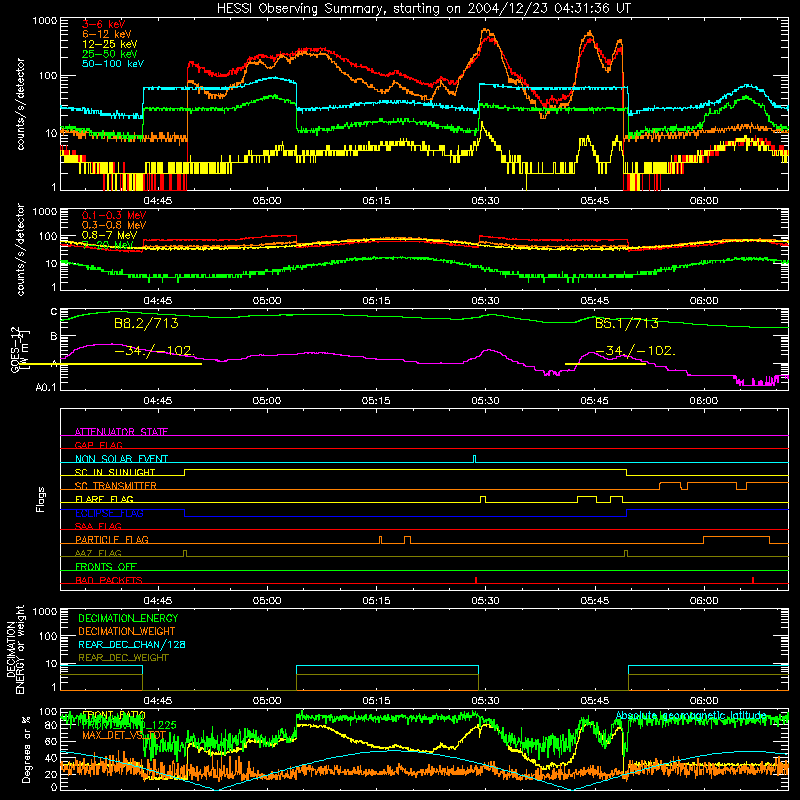
Task: Click the '0.8-7 MeV' legend label
Action: coord(109,235)
